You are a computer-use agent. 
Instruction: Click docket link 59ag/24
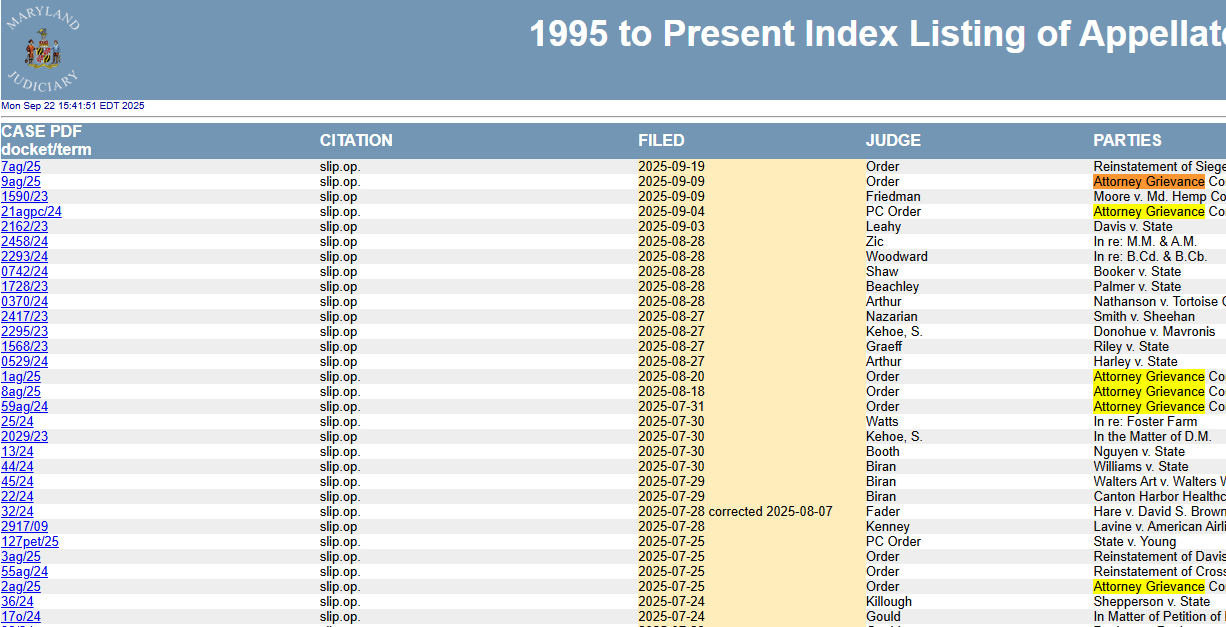tap(24, 407)
